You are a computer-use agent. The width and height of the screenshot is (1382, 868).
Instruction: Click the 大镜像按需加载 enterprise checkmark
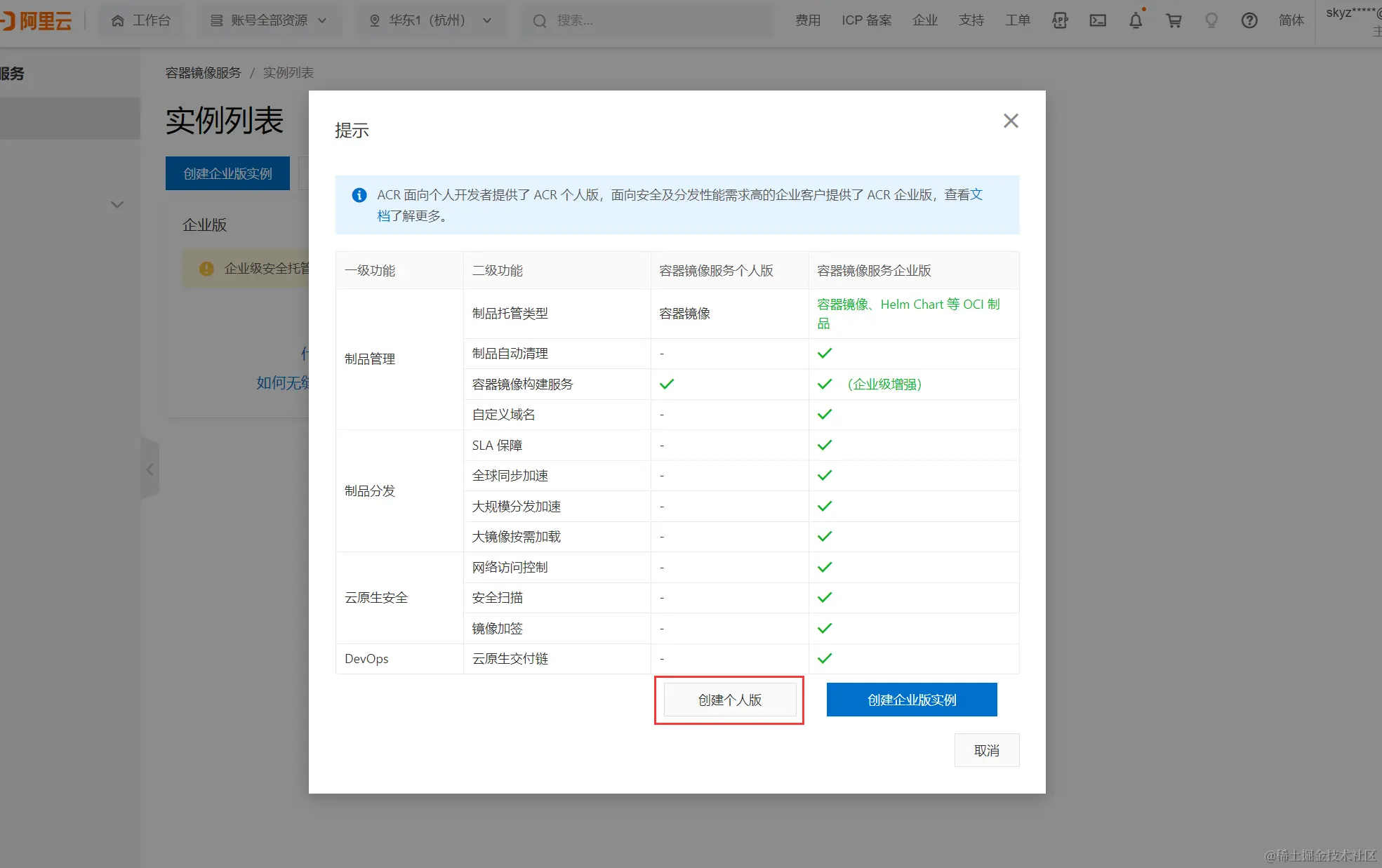825,536
